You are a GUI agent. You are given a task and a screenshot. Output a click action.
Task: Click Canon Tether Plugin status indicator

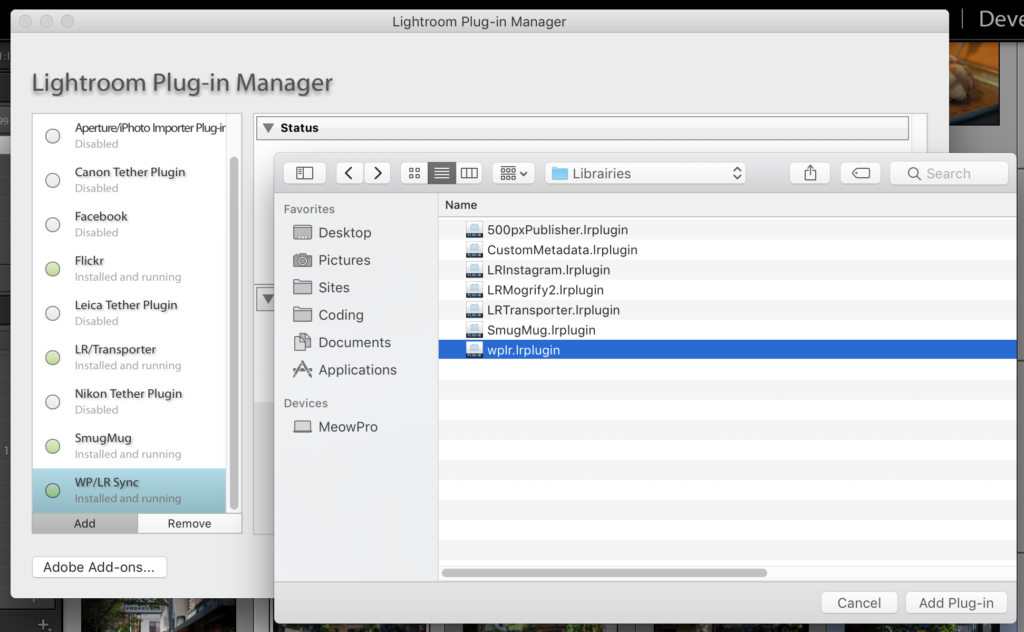pyautogui.click(x=53, y=180)
